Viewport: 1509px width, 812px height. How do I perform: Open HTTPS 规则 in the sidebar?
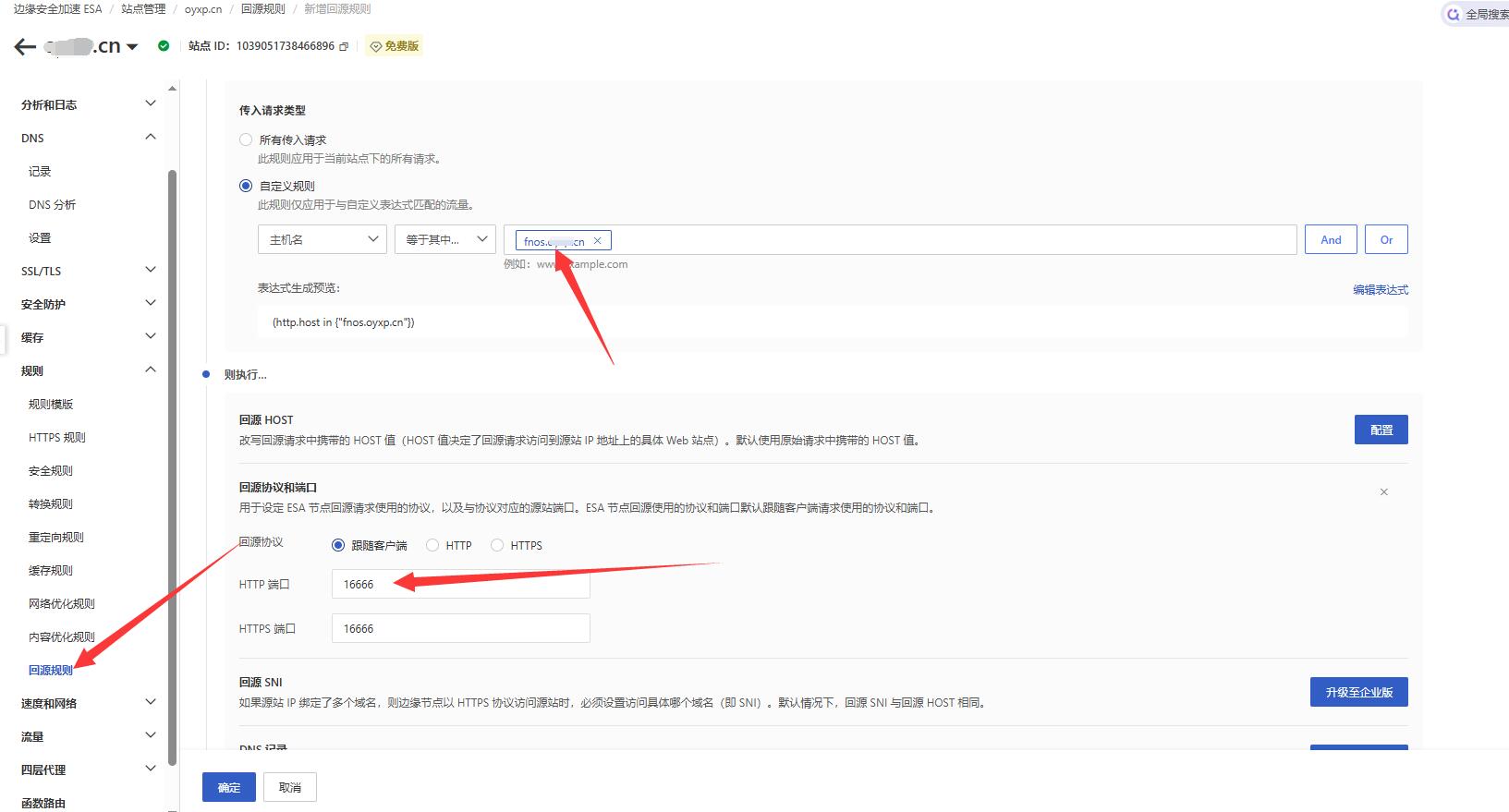tap(57, 438)
